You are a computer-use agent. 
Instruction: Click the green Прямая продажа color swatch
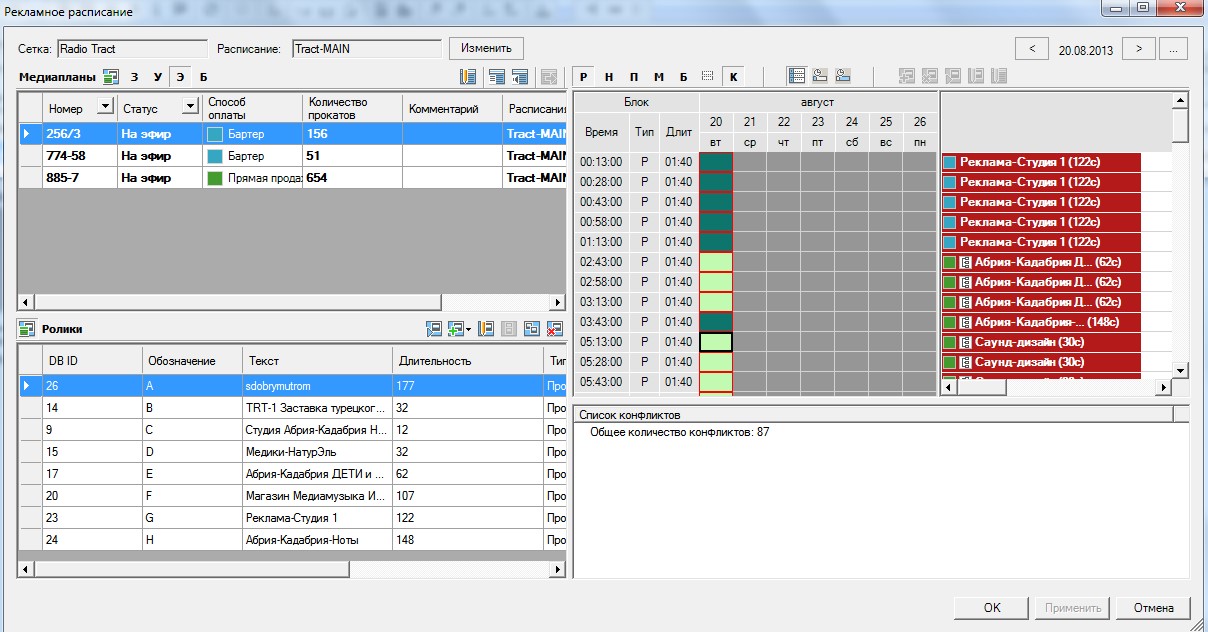[x=214, y=178]
